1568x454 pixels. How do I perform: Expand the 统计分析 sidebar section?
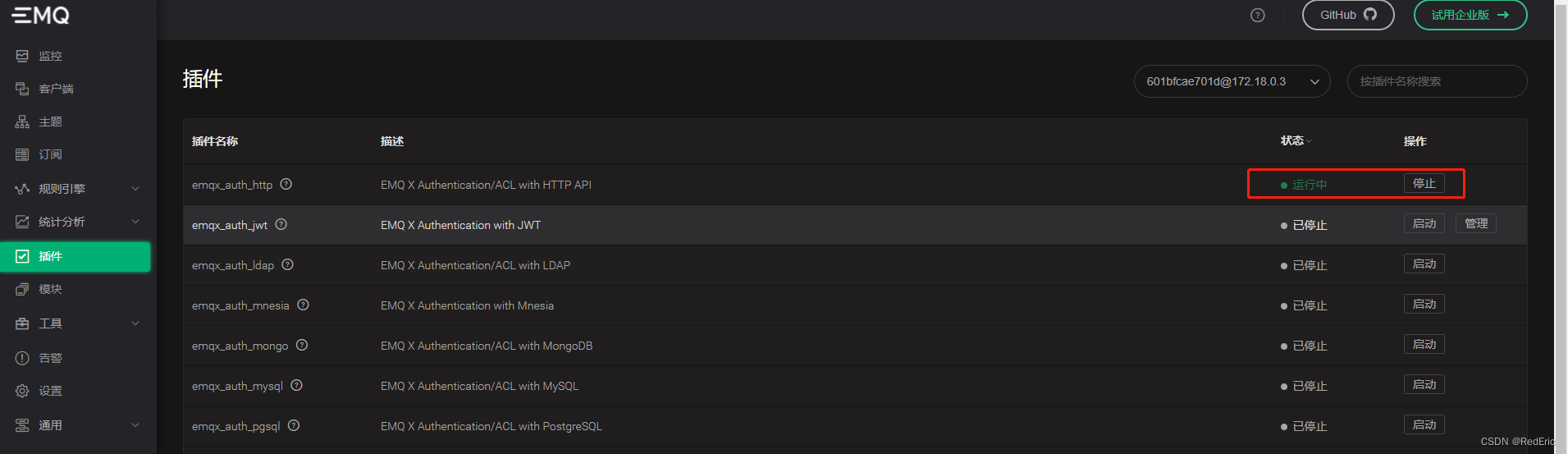(x=78, y=222)
